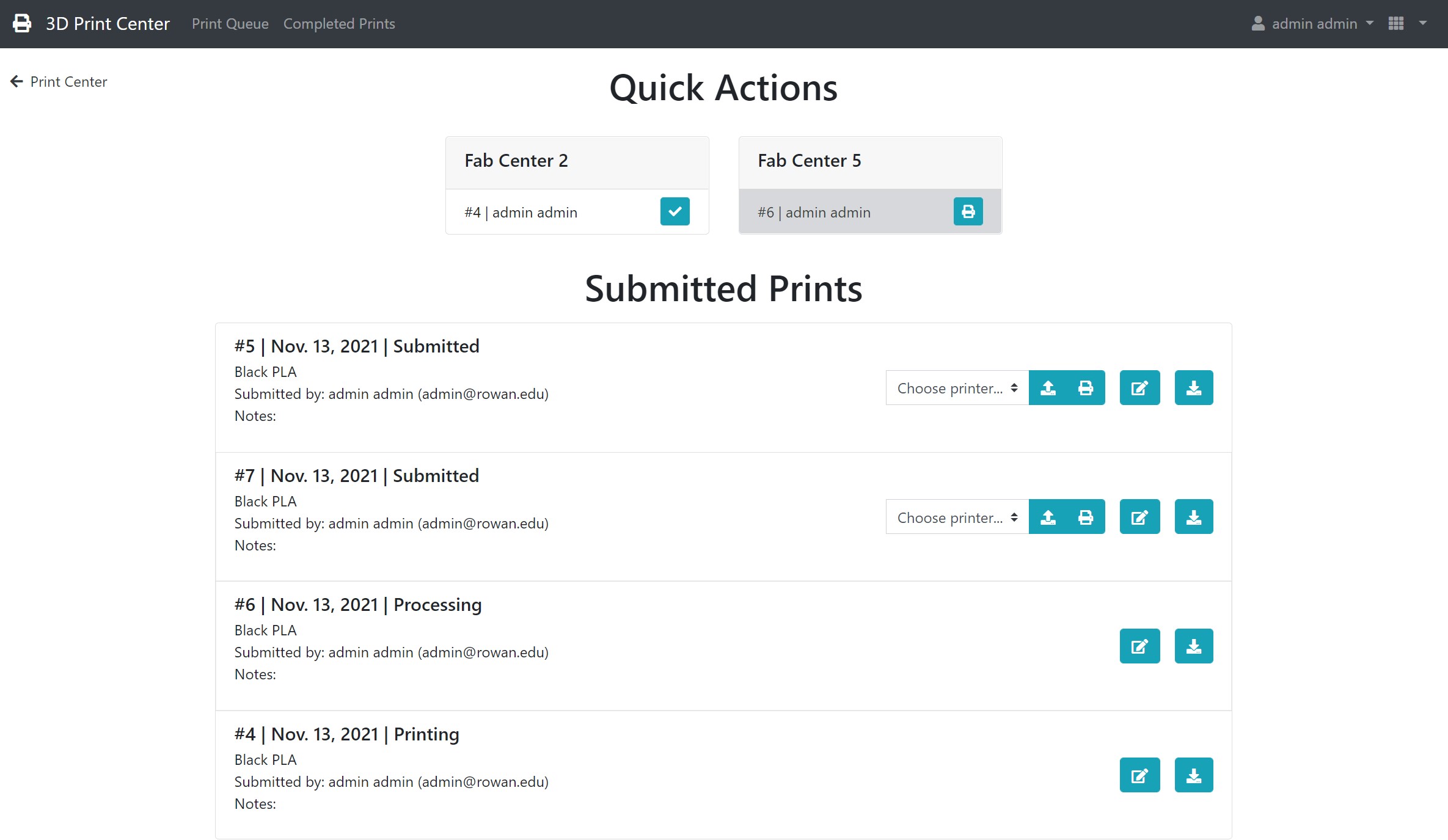
Task: Click the Fab Center 5 card header
Action: click(870, 163)
